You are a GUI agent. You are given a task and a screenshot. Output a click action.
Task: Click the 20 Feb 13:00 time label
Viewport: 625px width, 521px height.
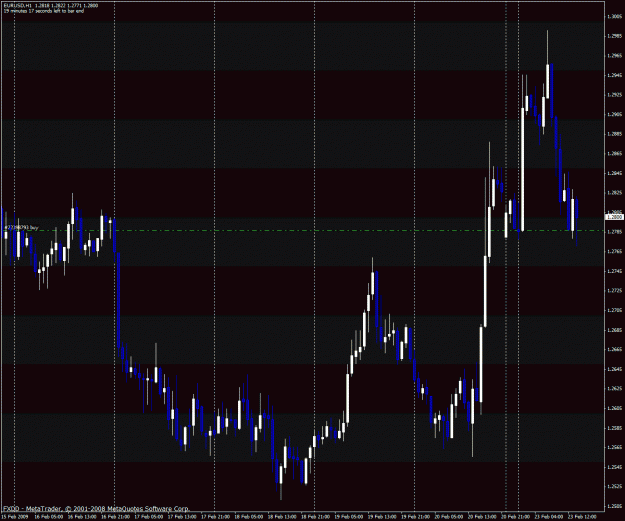[x=482, y=517]
